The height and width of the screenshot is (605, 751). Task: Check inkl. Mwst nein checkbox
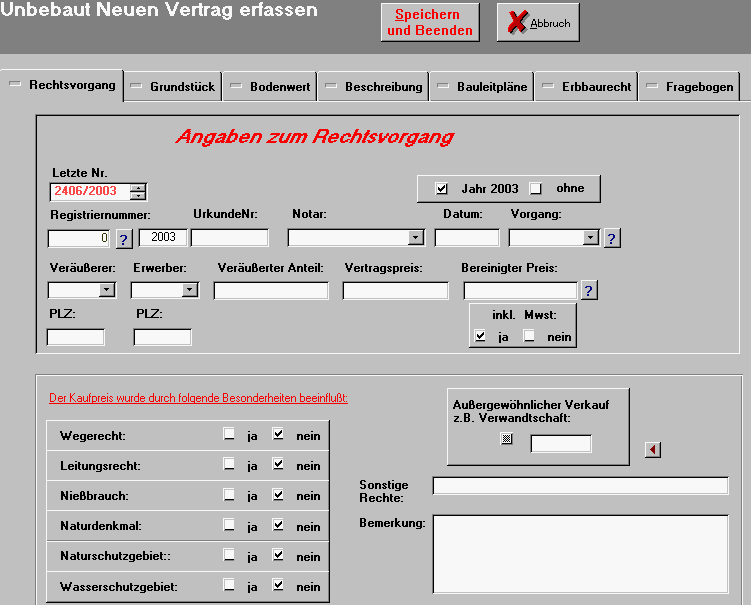[529, 336]
